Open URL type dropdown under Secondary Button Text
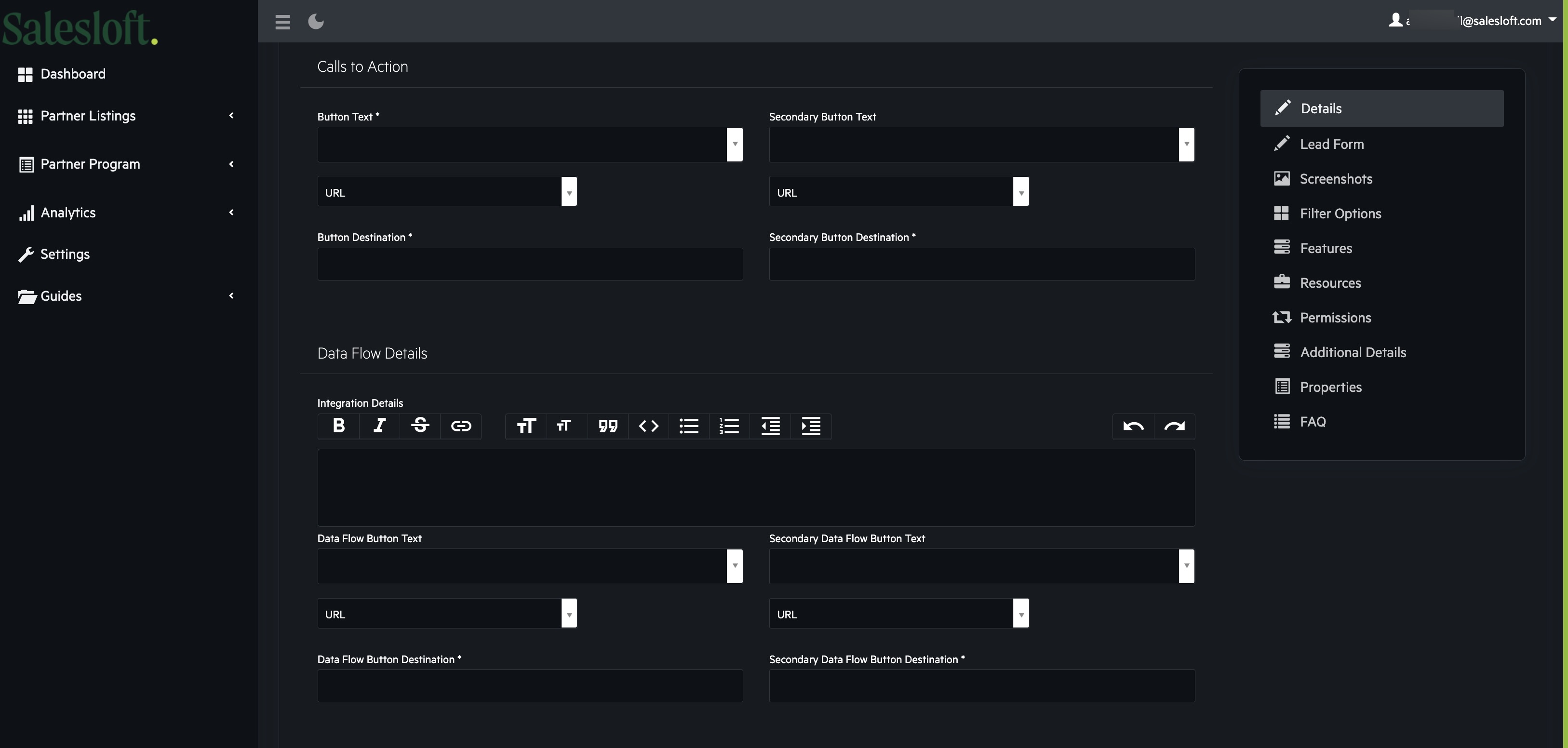Image resolution: width=1568 pixels, height=748 pixels. 1020,192
